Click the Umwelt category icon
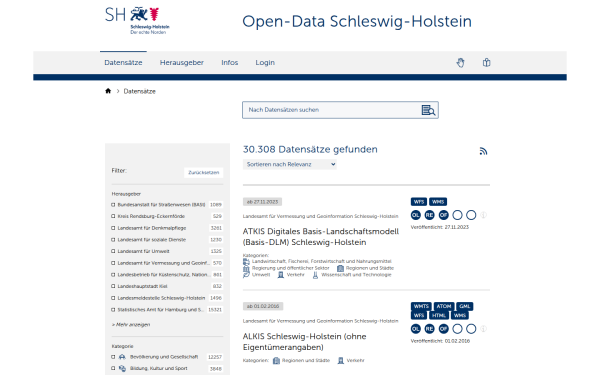Screen dimensions: 600x375 246,275
